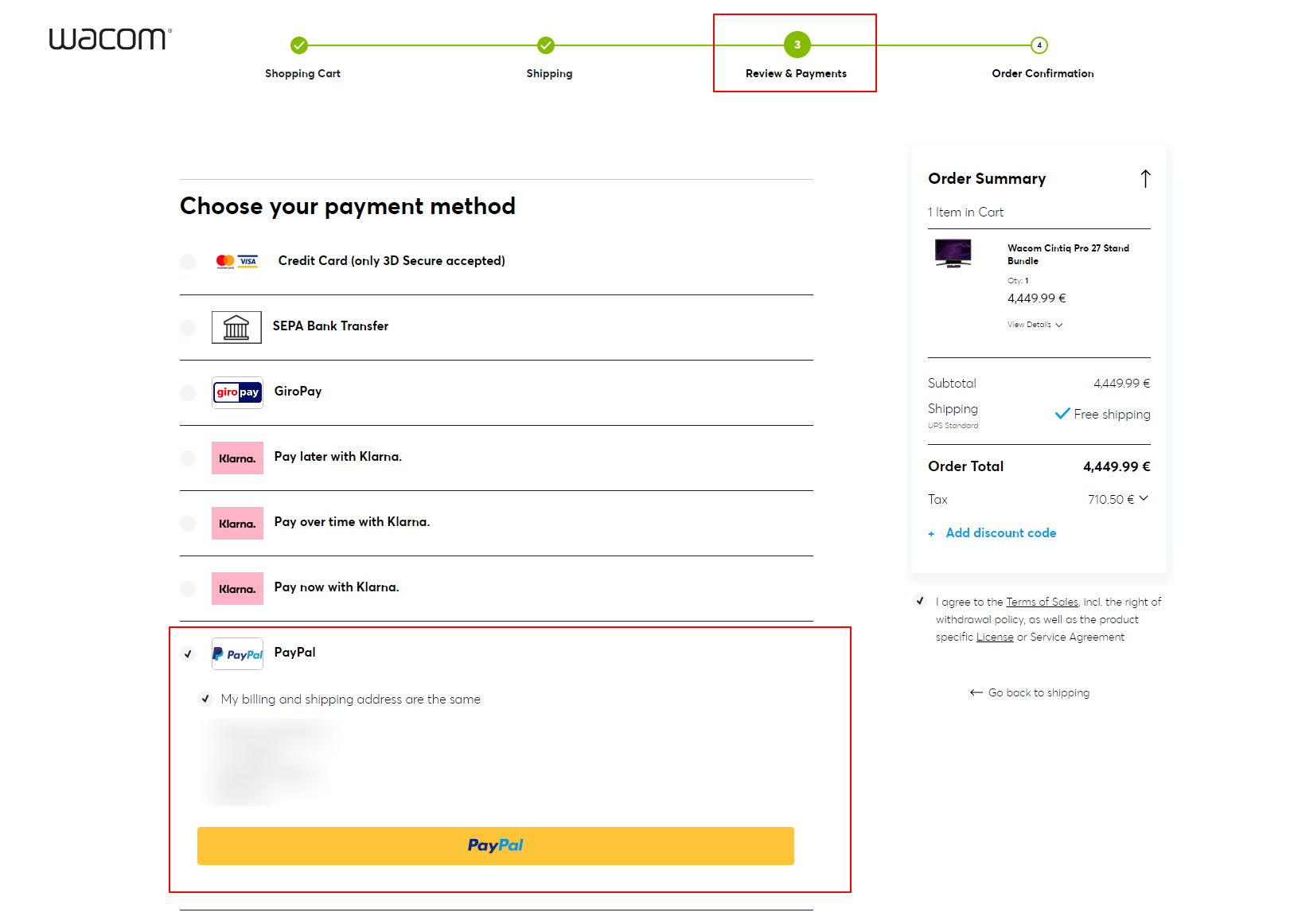Click the item price 4,449.99 € in cart
This screenshot has width=1294, height=924.
pos(1037,298)
